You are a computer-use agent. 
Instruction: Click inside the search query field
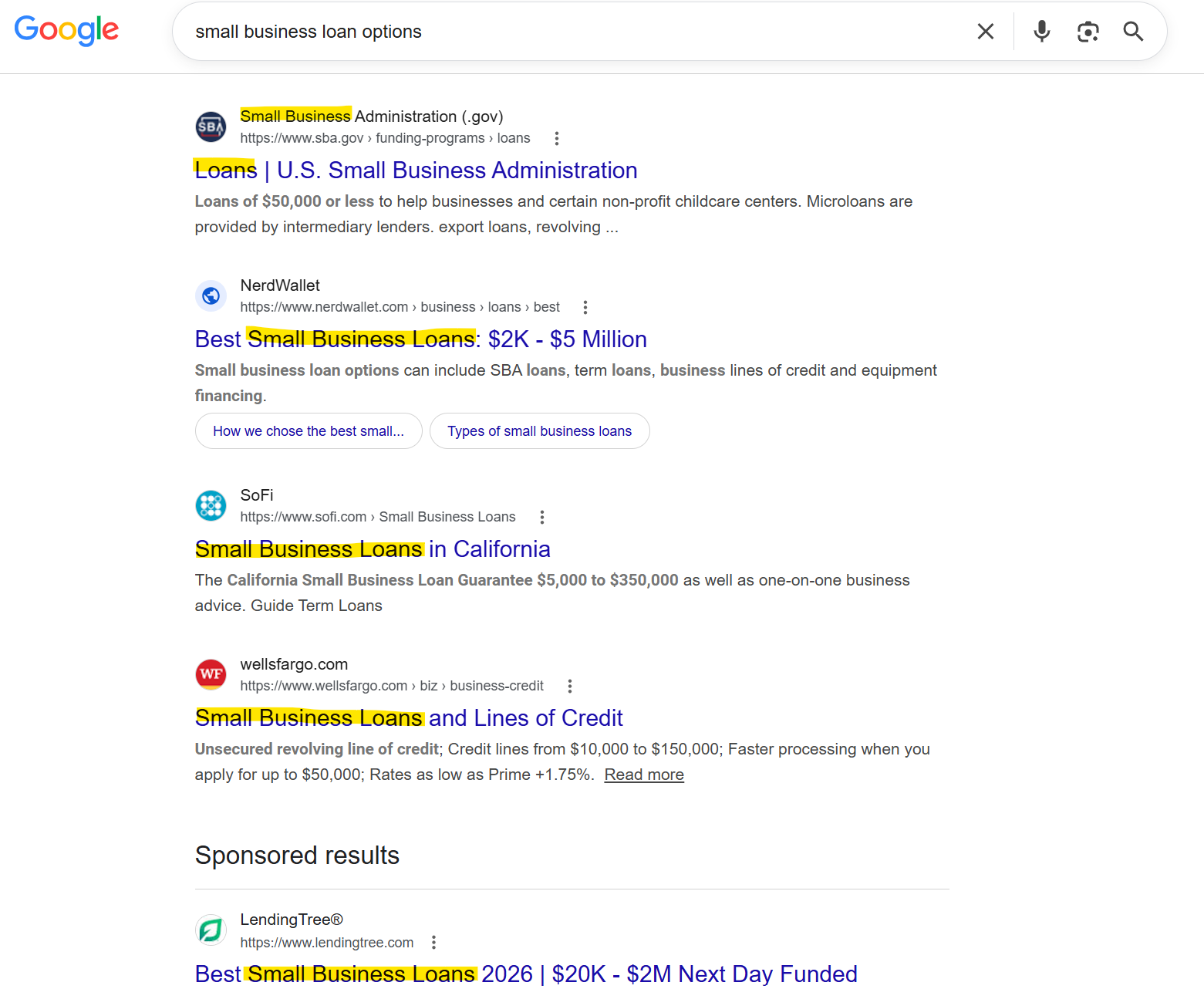click(x=571, y=32)
